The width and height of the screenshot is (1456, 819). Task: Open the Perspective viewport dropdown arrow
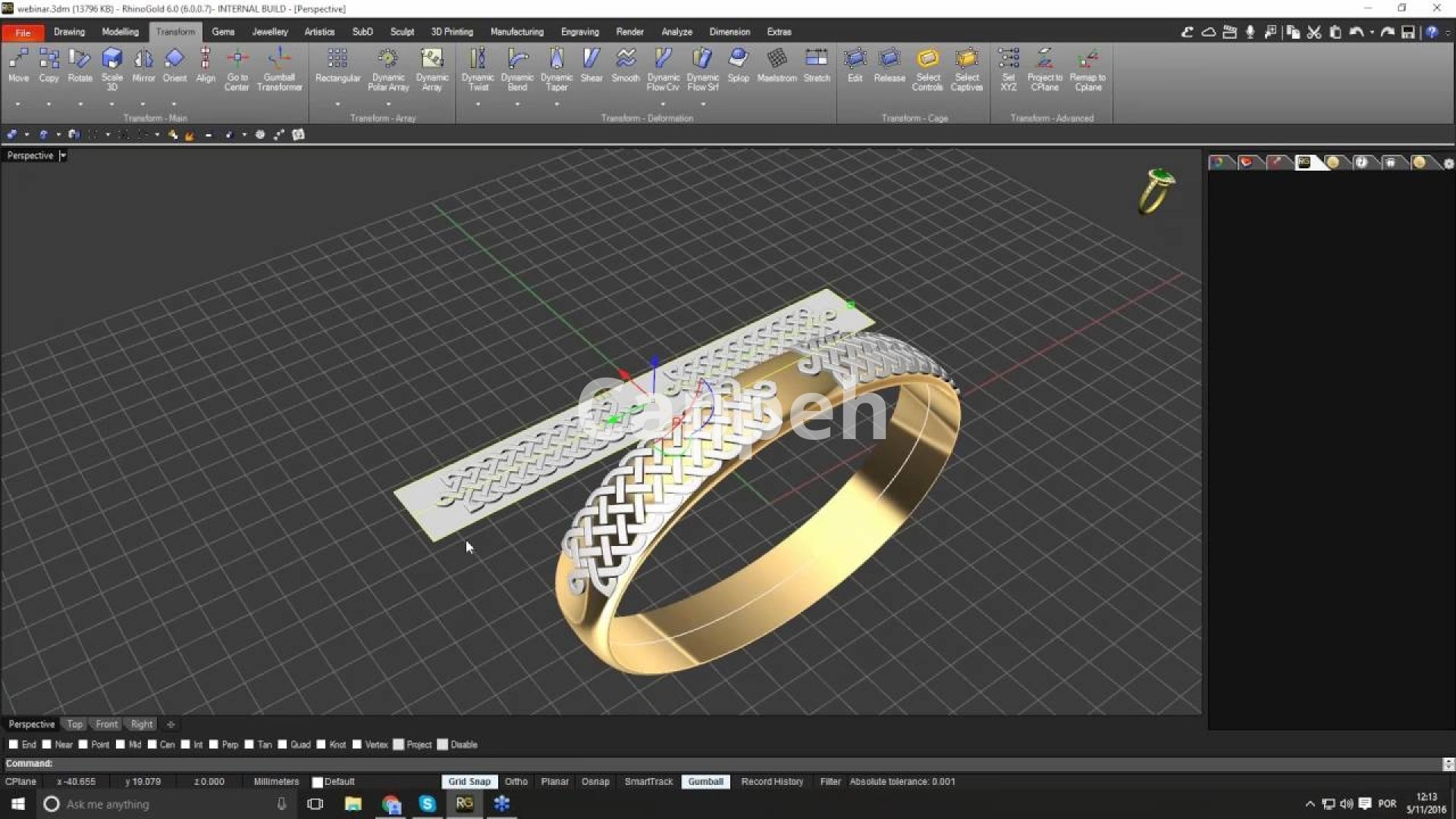click(x=63, y=155)
